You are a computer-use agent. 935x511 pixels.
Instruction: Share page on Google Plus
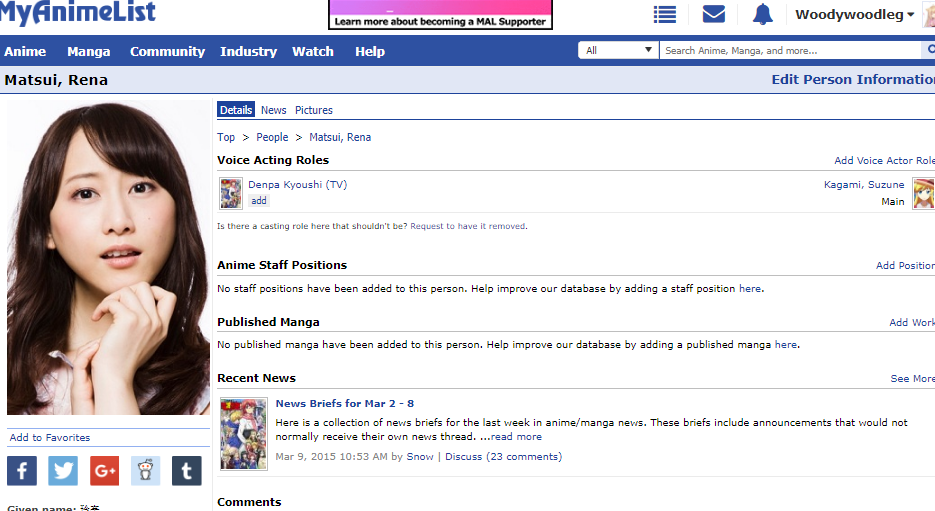104,471
